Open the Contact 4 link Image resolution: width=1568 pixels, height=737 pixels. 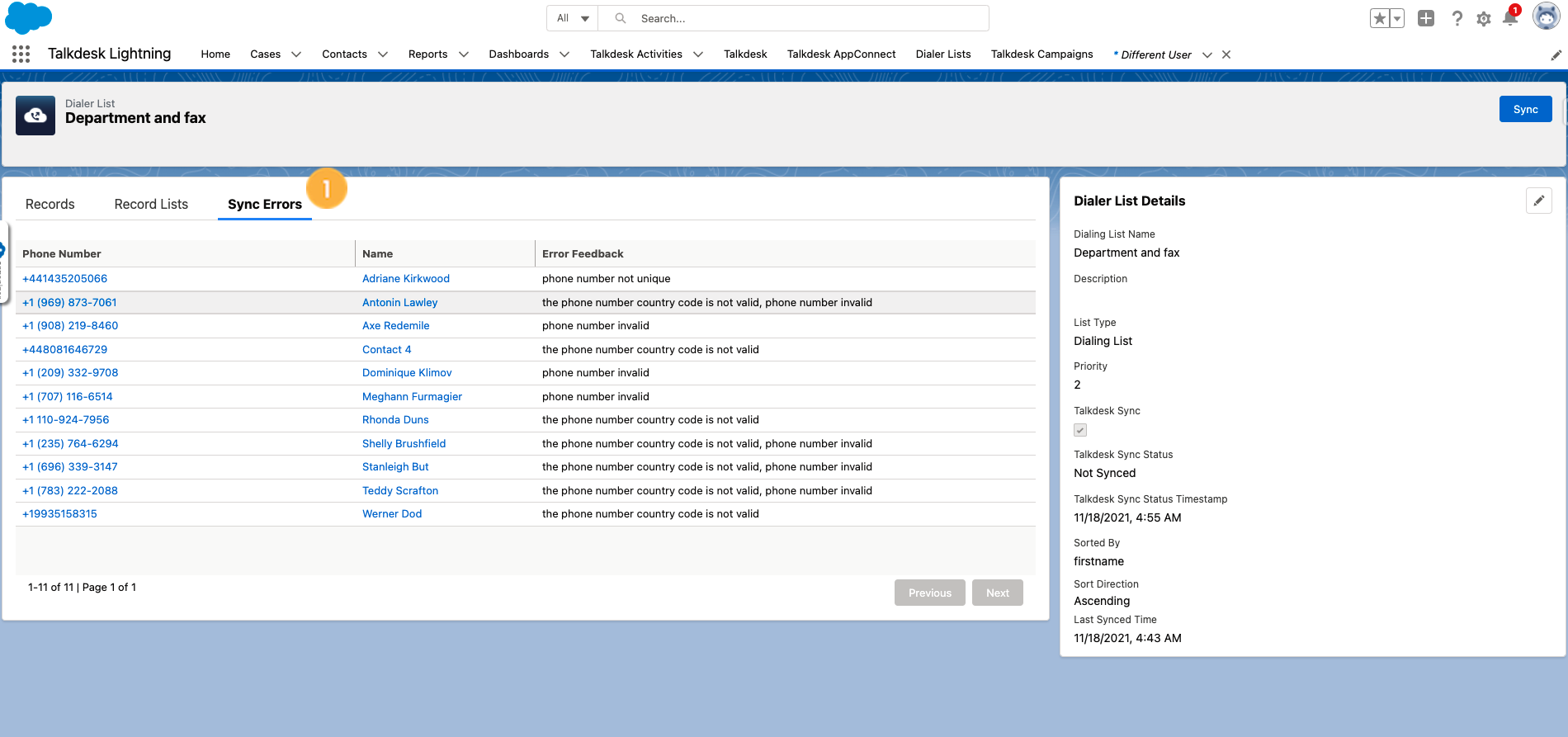coord(386,350)
